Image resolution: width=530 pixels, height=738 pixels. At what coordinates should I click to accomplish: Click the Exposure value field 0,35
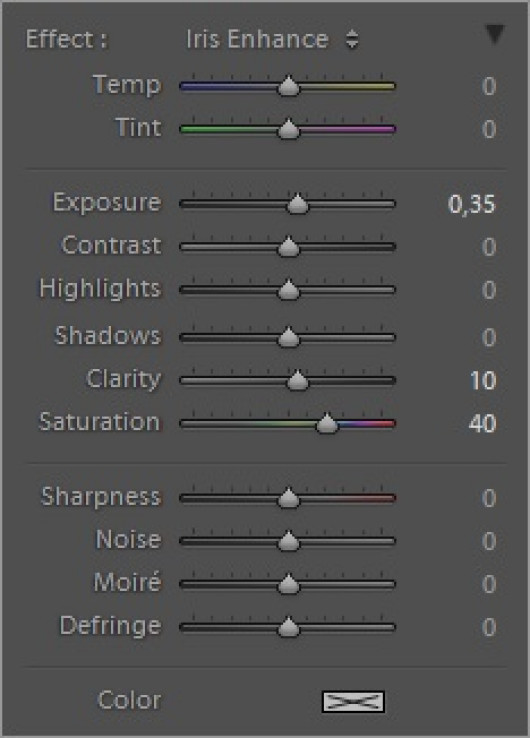[x=472, y=204]
